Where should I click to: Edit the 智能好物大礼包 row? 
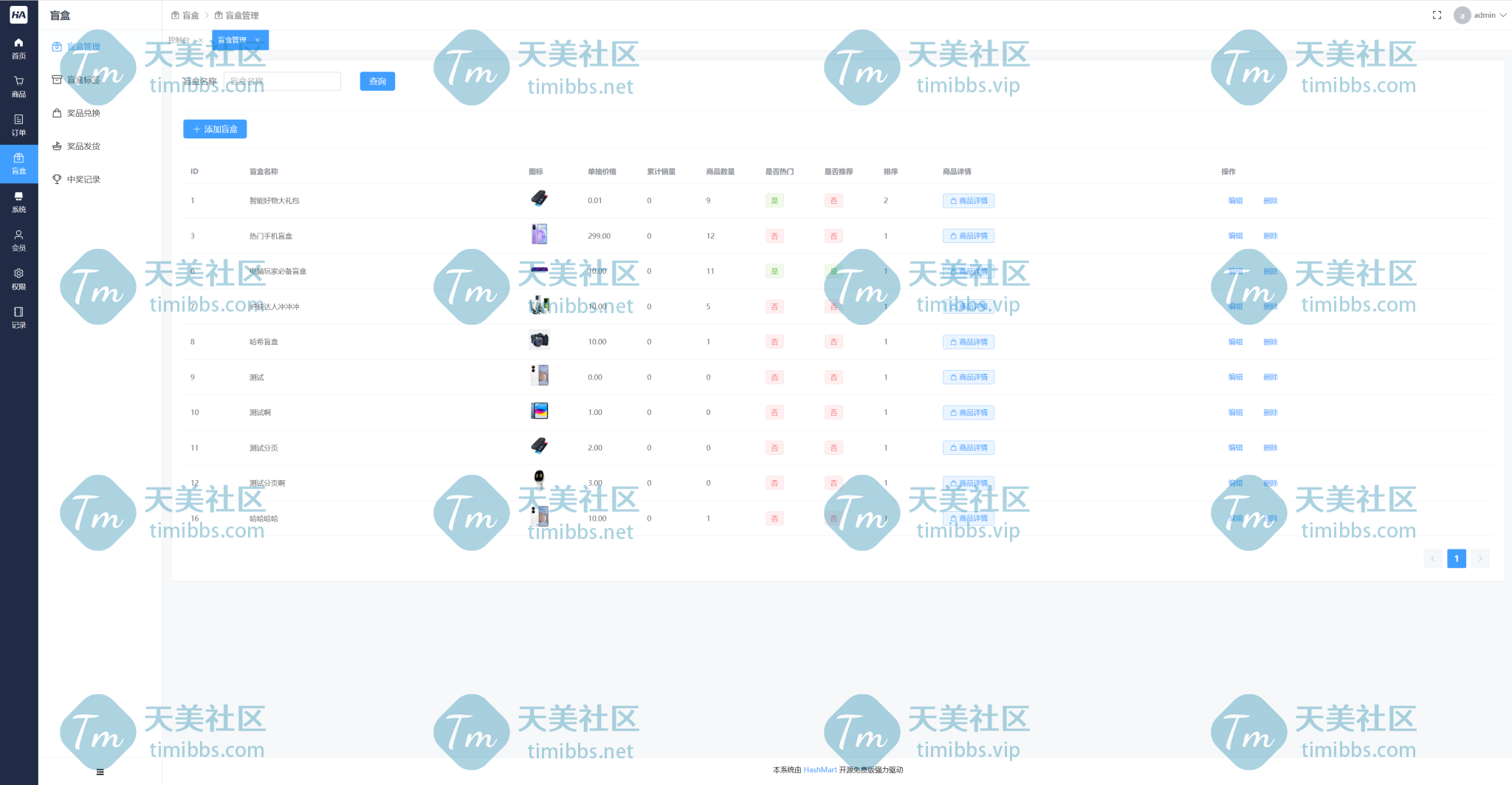[1235, 201]
